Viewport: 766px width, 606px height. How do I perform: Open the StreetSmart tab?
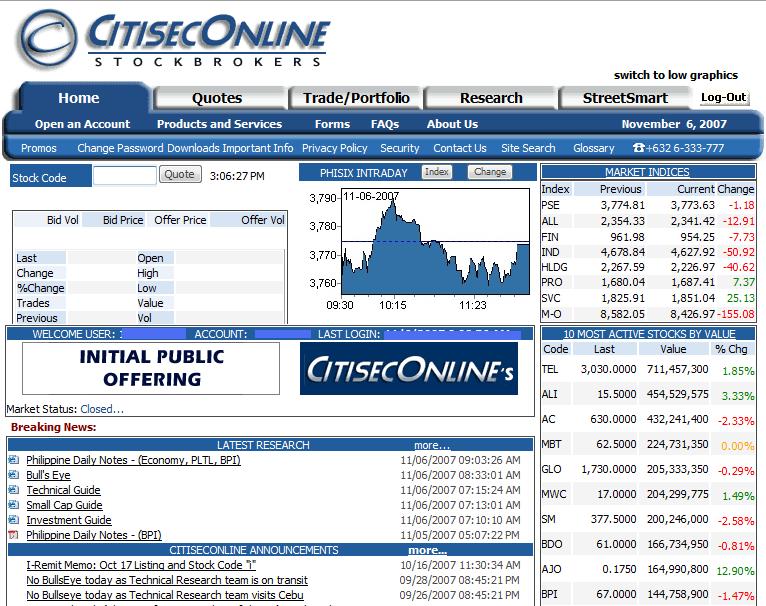[625, 98]
